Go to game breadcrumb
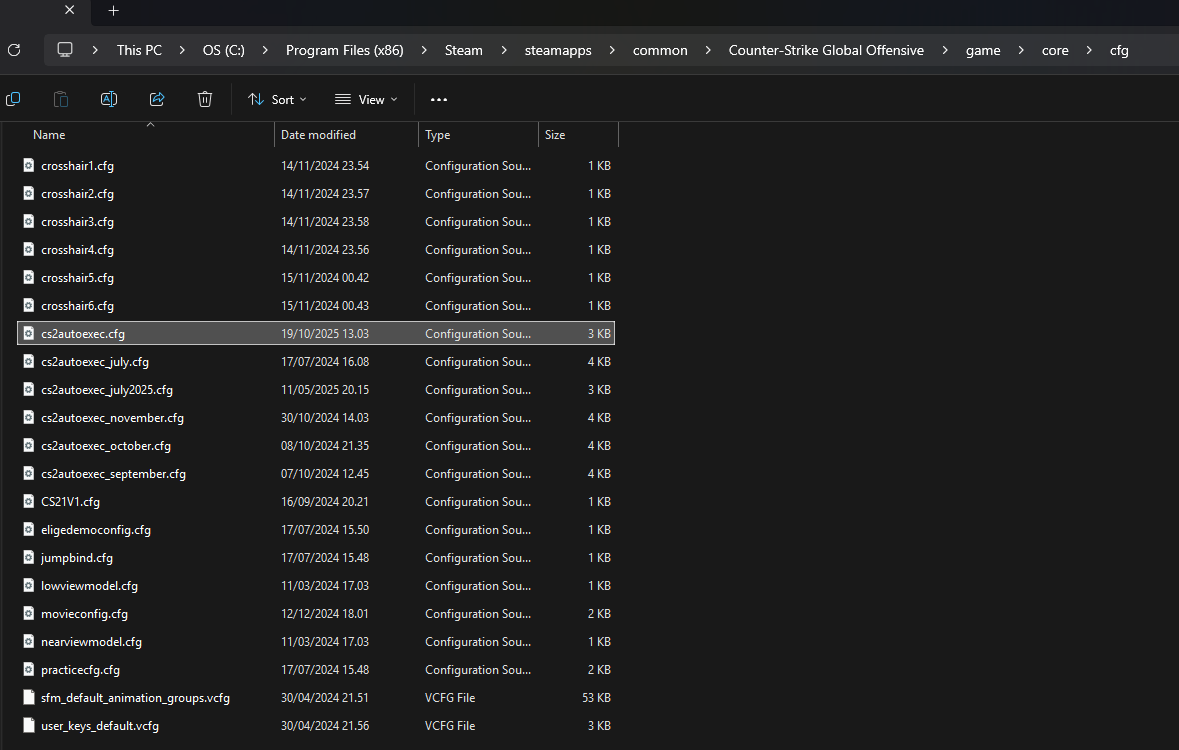This screenshot has width=1179, height=750. [x=983, y=50]
